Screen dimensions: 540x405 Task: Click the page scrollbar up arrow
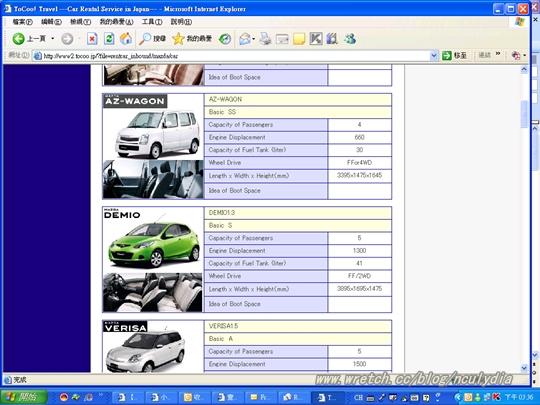(524, 69)
